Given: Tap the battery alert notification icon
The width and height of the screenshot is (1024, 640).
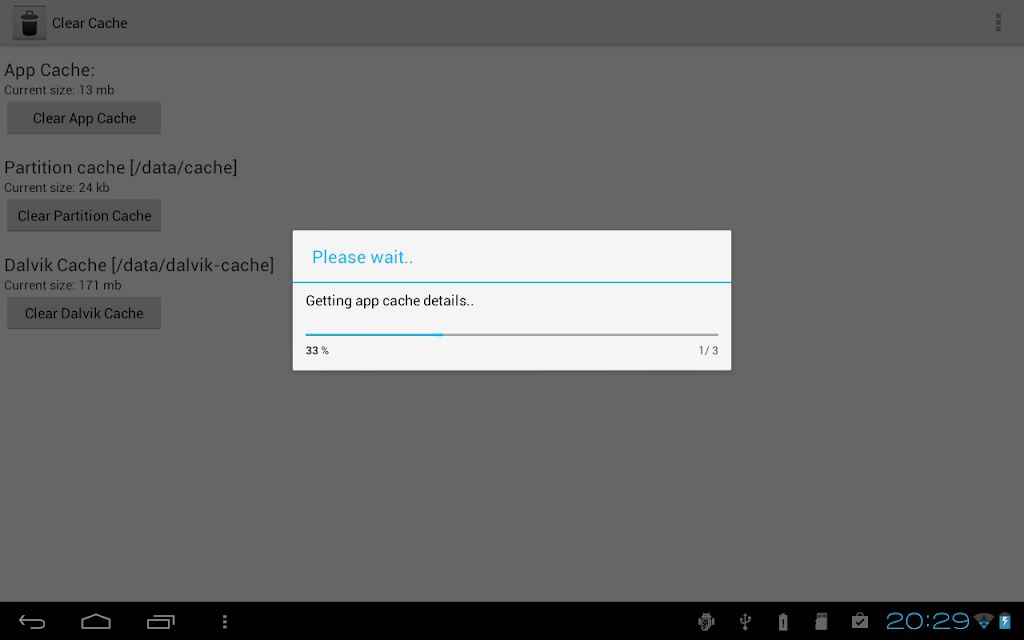Looking at the screenshot, I should click(x=783, y=622).
